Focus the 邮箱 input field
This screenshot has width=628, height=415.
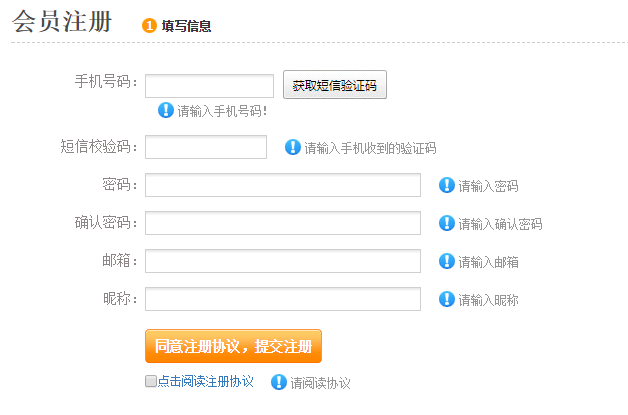pyautogui.click(x=283, y=261)
